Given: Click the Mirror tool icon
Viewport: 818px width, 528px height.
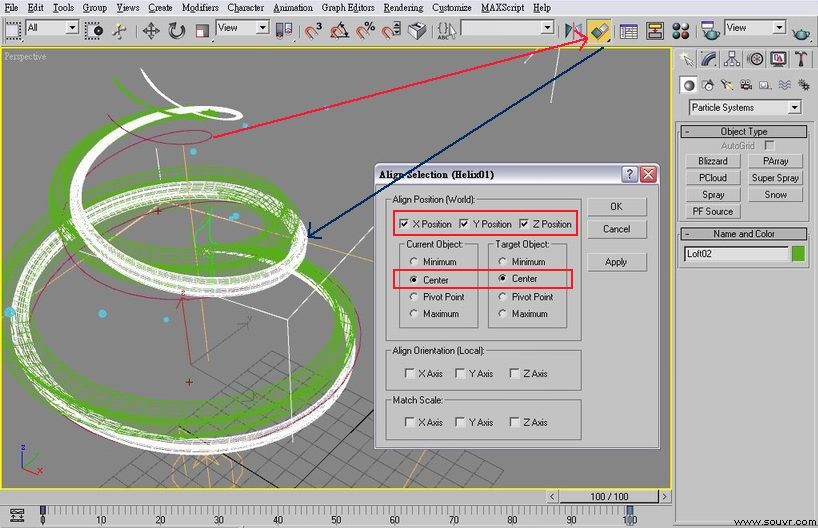Looking at the screenshot, I should point(573,31).
